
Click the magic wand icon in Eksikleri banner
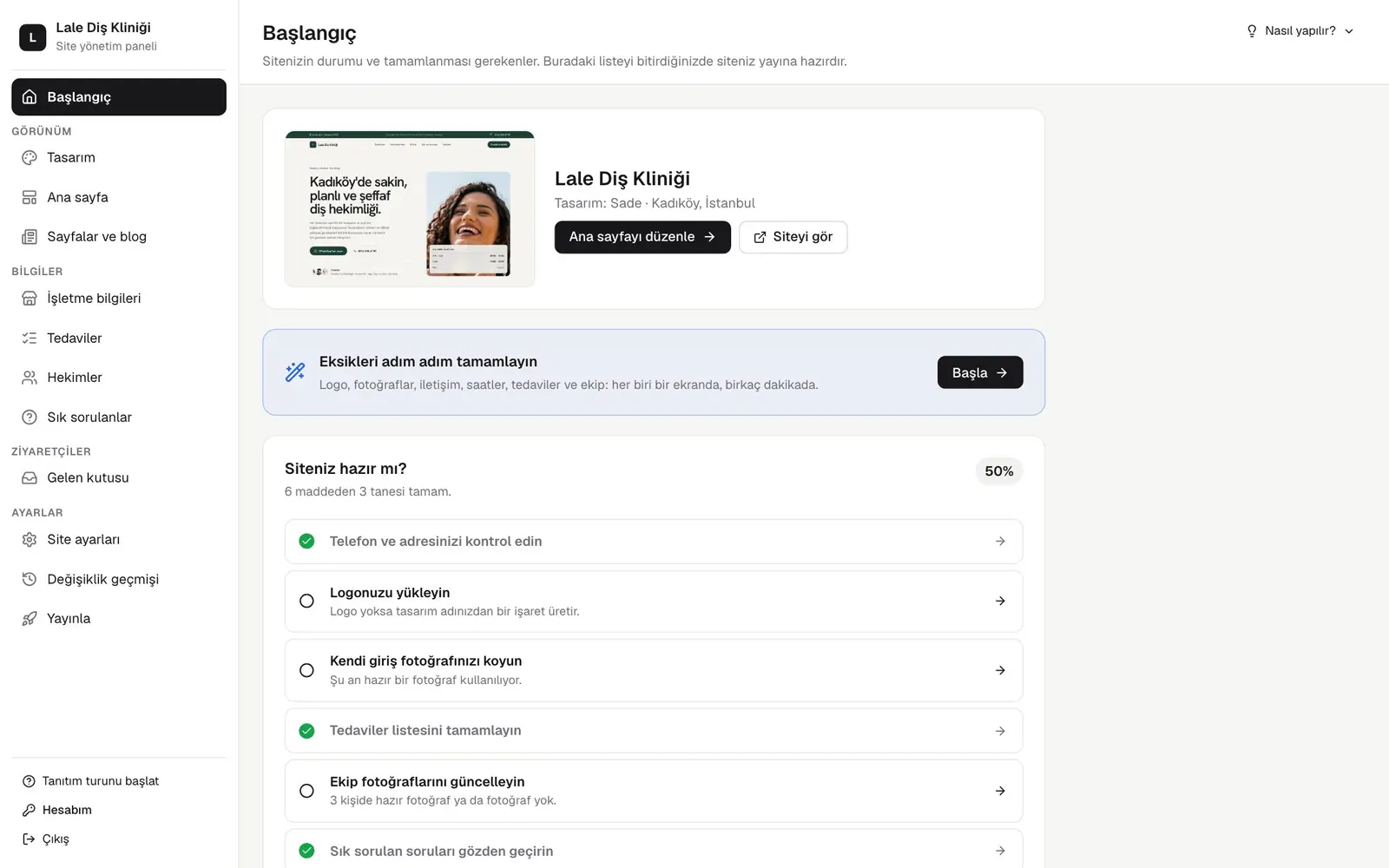pos(295,372)
